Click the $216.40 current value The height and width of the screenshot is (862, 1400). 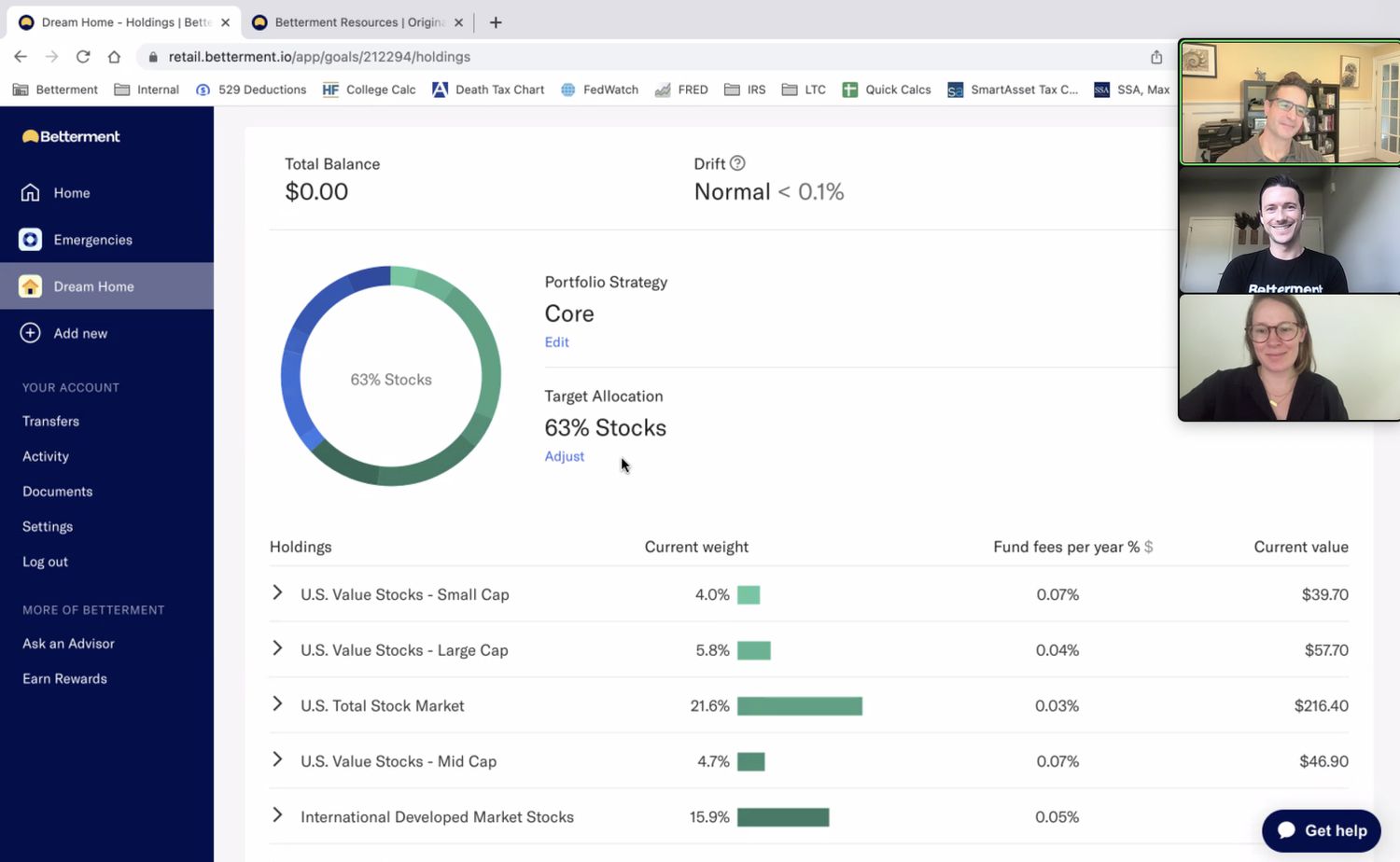pos(1321,706)
